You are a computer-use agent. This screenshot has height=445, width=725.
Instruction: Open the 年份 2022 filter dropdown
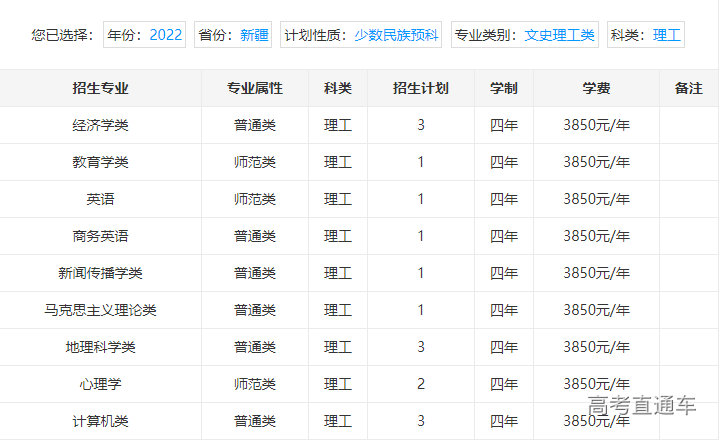145,35
